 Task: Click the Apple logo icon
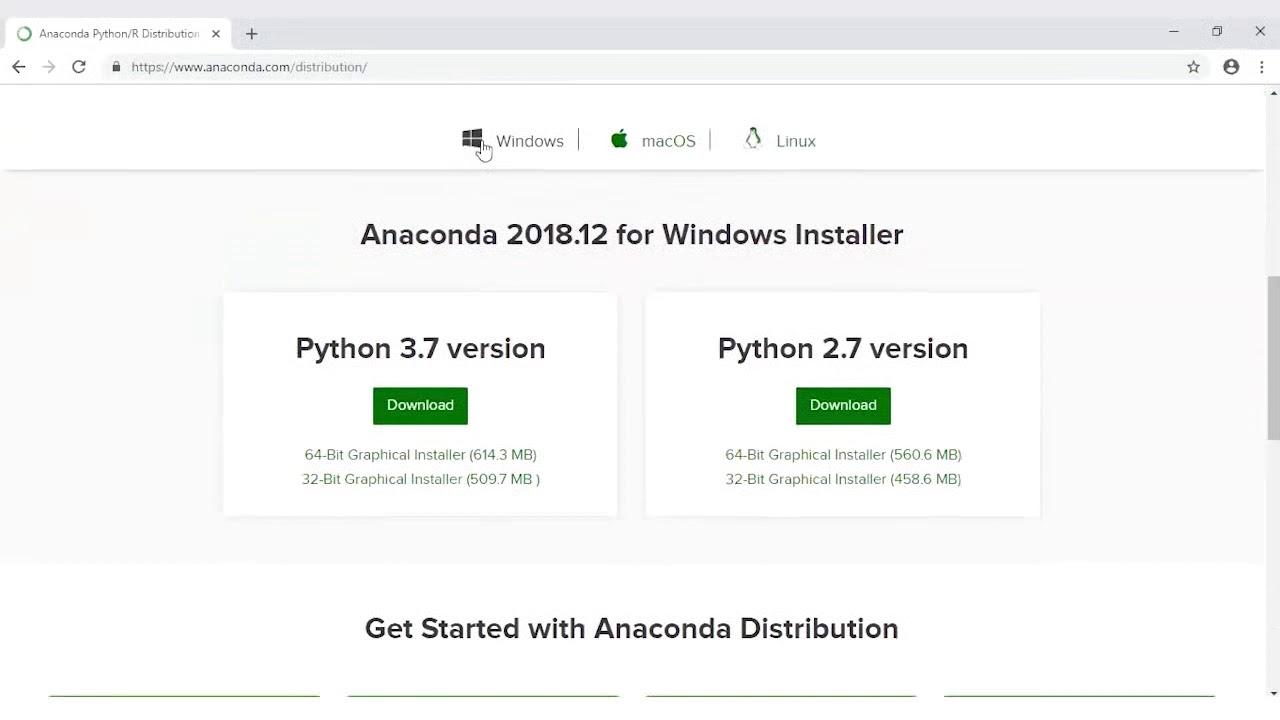619,139
